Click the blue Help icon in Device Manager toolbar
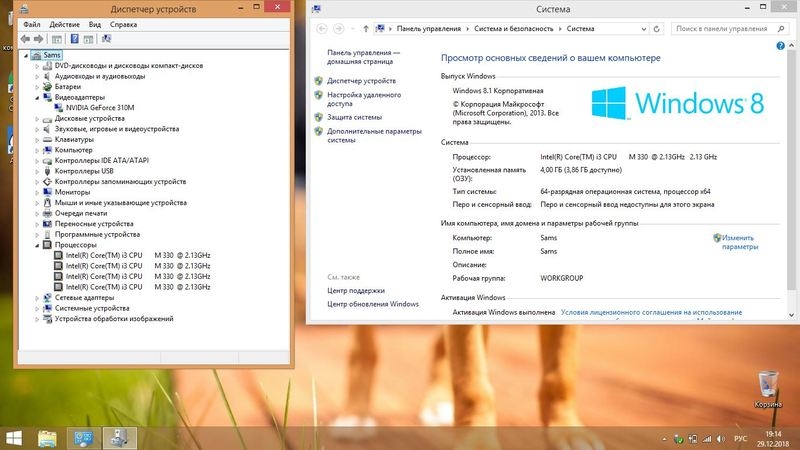Screen dimensions: 800x450 tap(74, 39)
